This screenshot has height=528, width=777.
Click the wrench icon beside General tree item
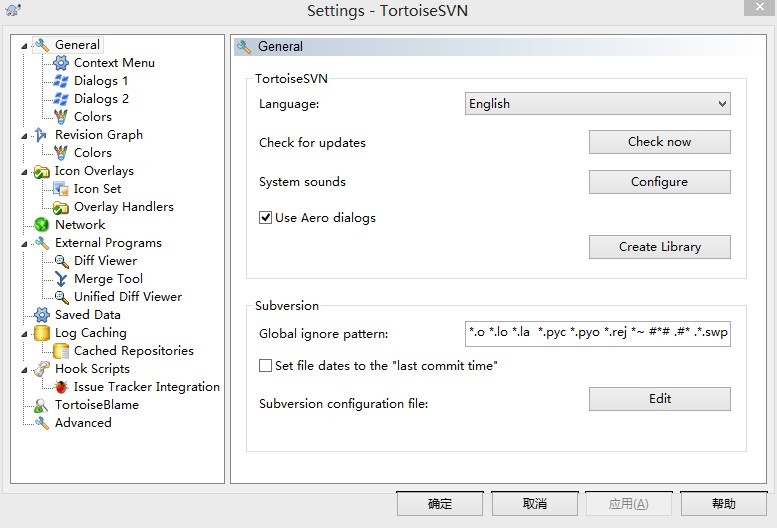42,45
